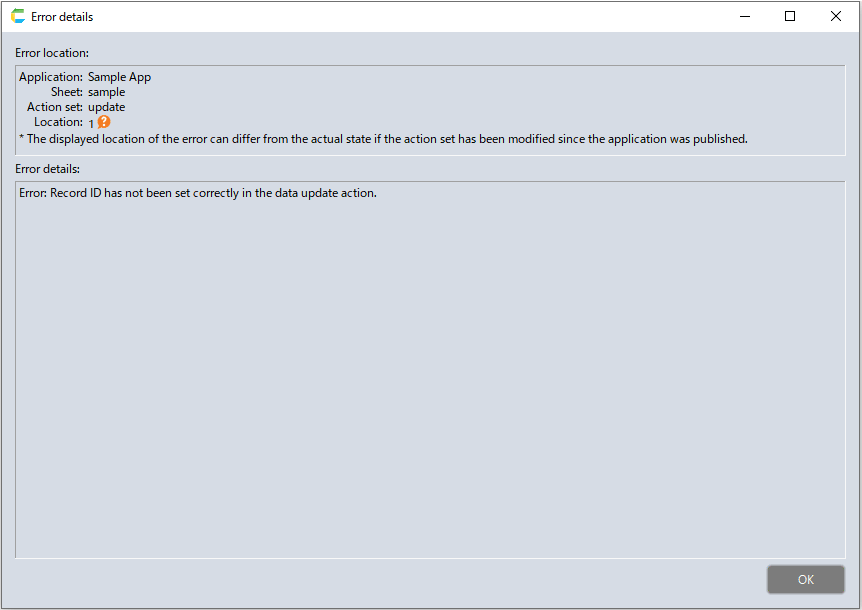Click the "Error location:" heading
This screenshot has width=862, height=610.
pyautogui.click(x=52, y=53)
